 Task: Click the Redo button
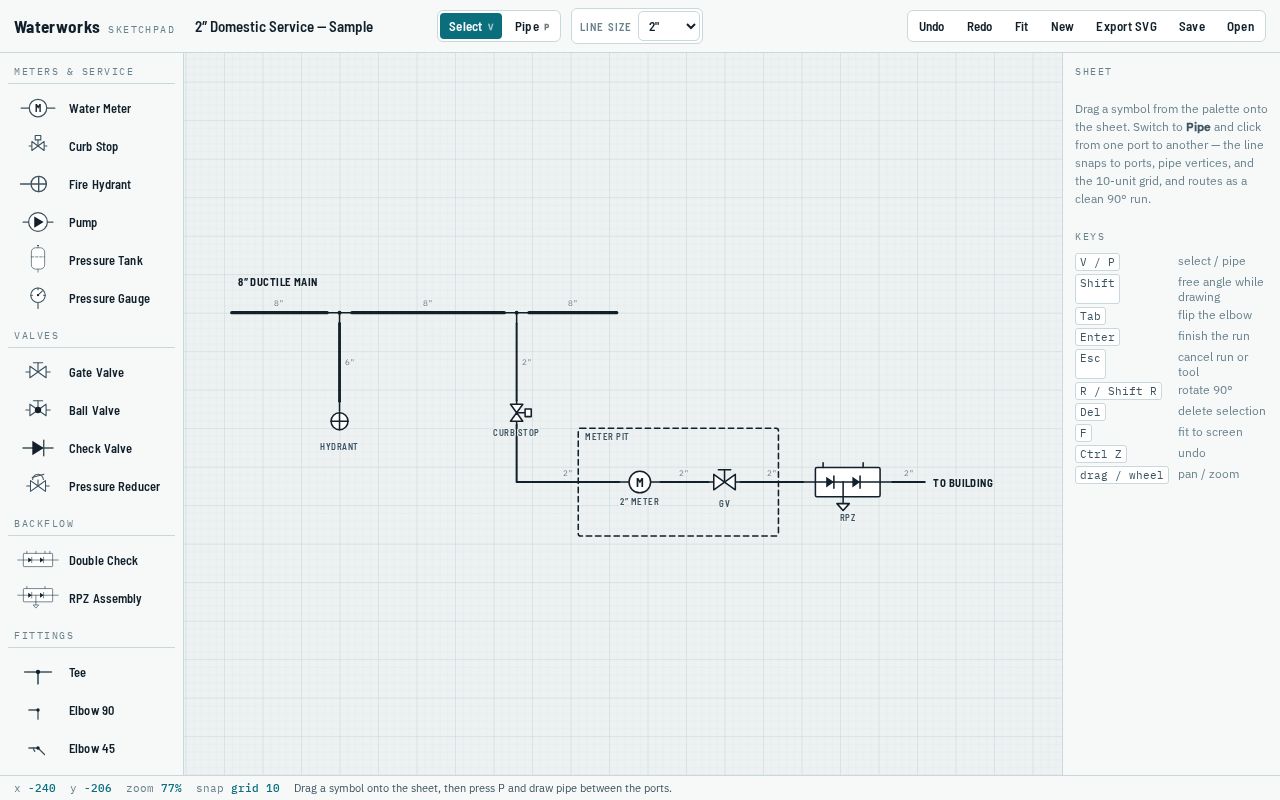pos(980,26)
